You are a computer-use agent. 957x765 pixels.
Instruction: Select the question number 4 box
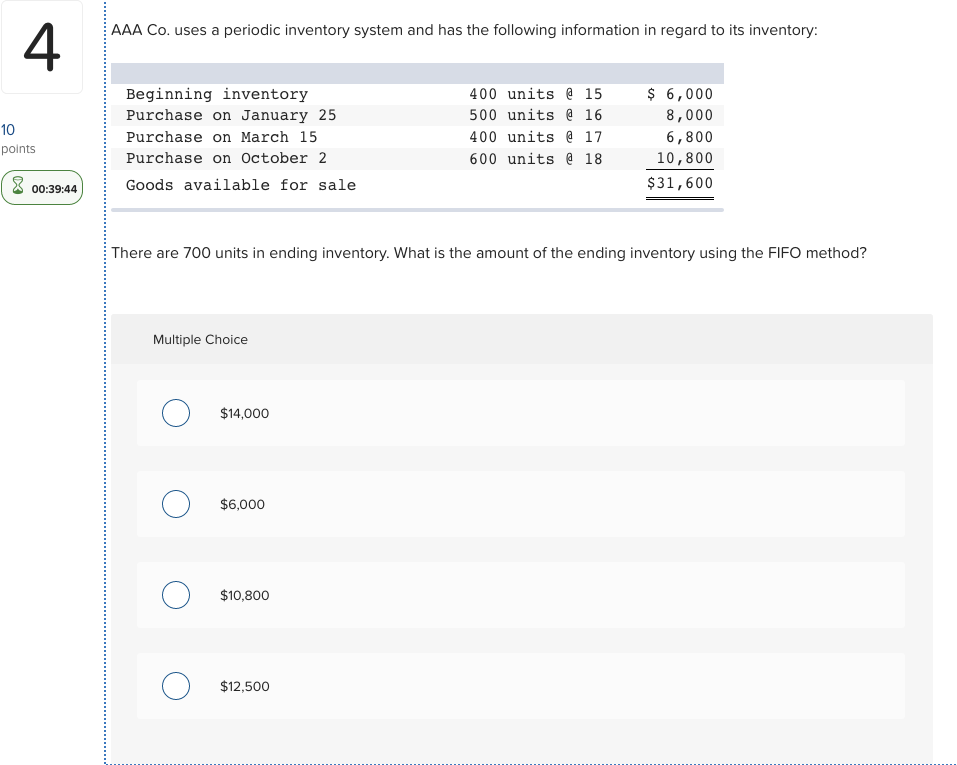(x=42, y=46)
